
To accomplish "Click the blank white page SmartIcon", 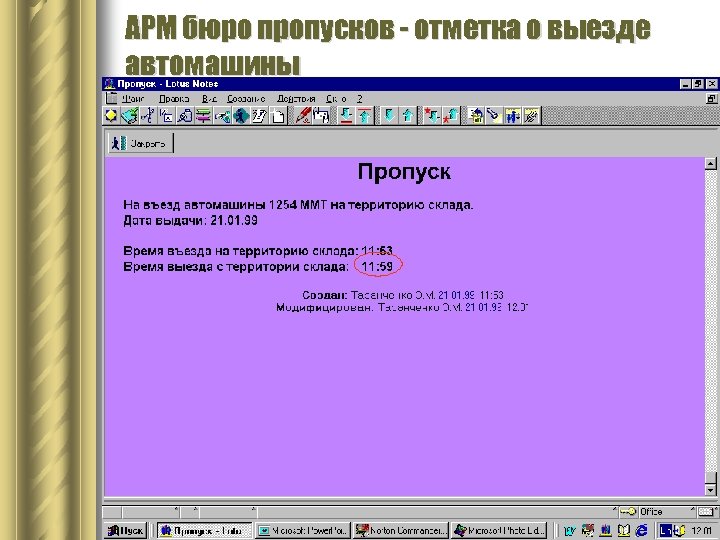I will pyautogui.click(x=278, y=116).
